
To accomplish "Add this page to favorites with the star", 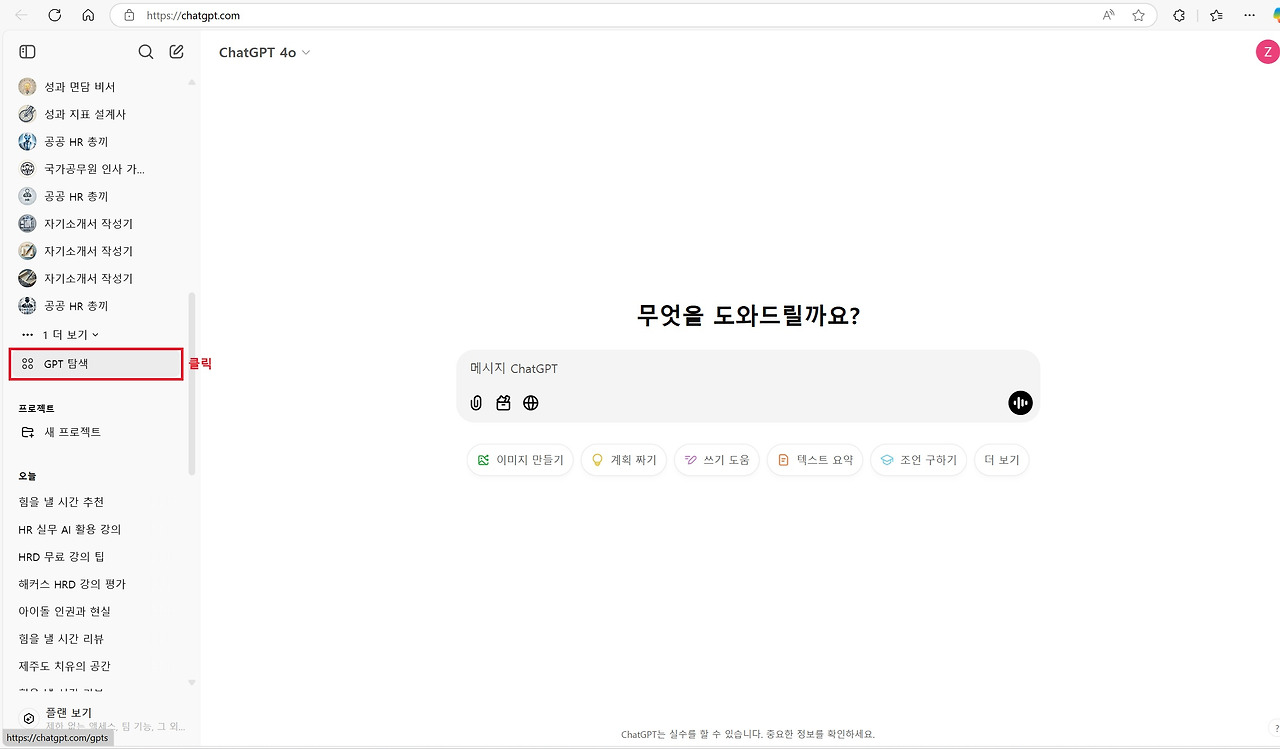I will (x=1138, y=15).
